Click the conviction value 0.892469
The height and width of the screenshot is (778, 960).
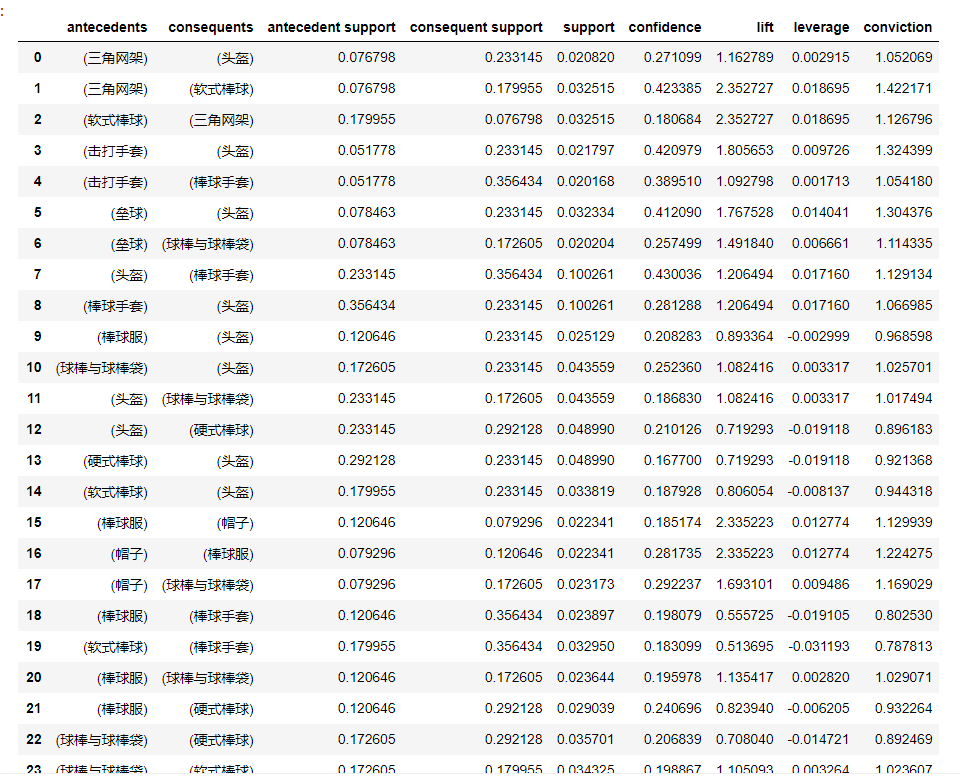(x=904, y=739)
